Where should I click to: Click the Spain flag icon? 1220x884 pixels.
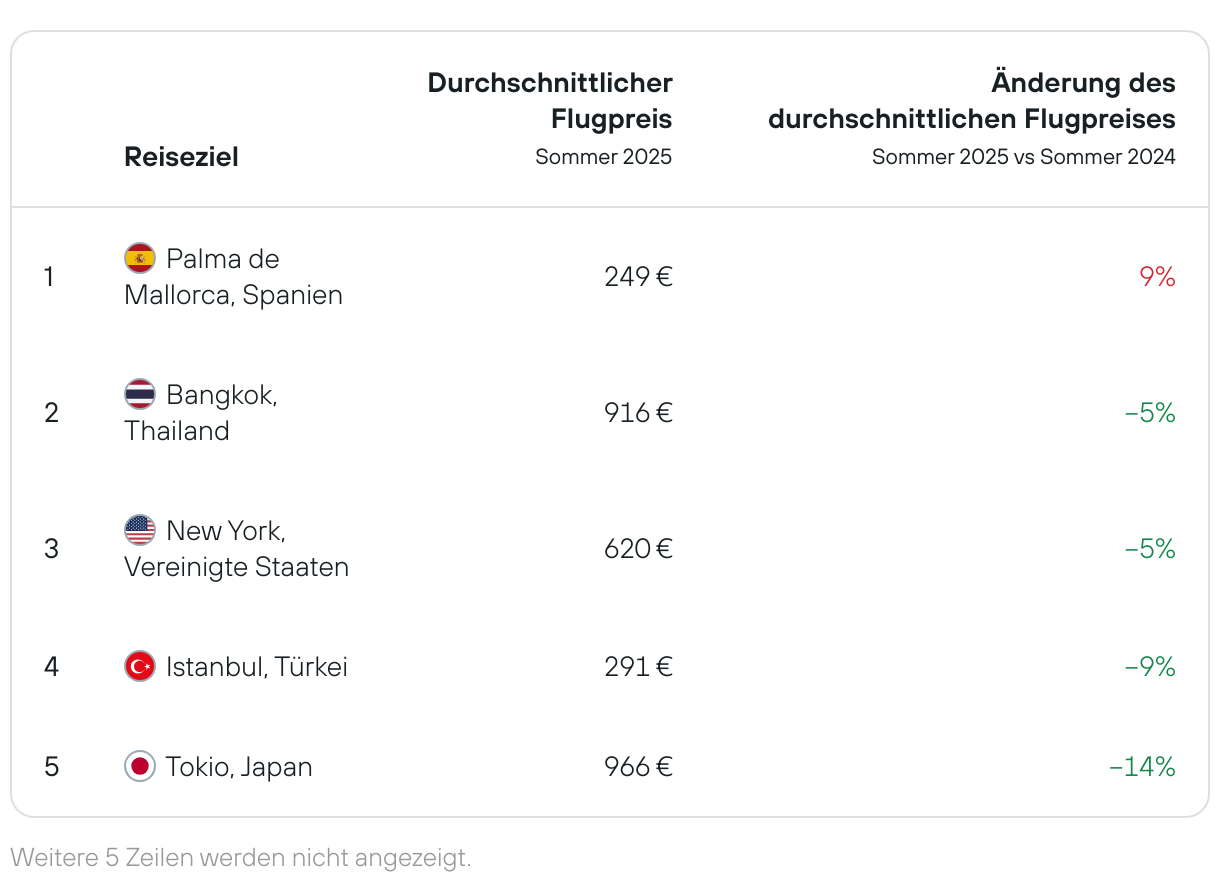(x=140, y=258)
